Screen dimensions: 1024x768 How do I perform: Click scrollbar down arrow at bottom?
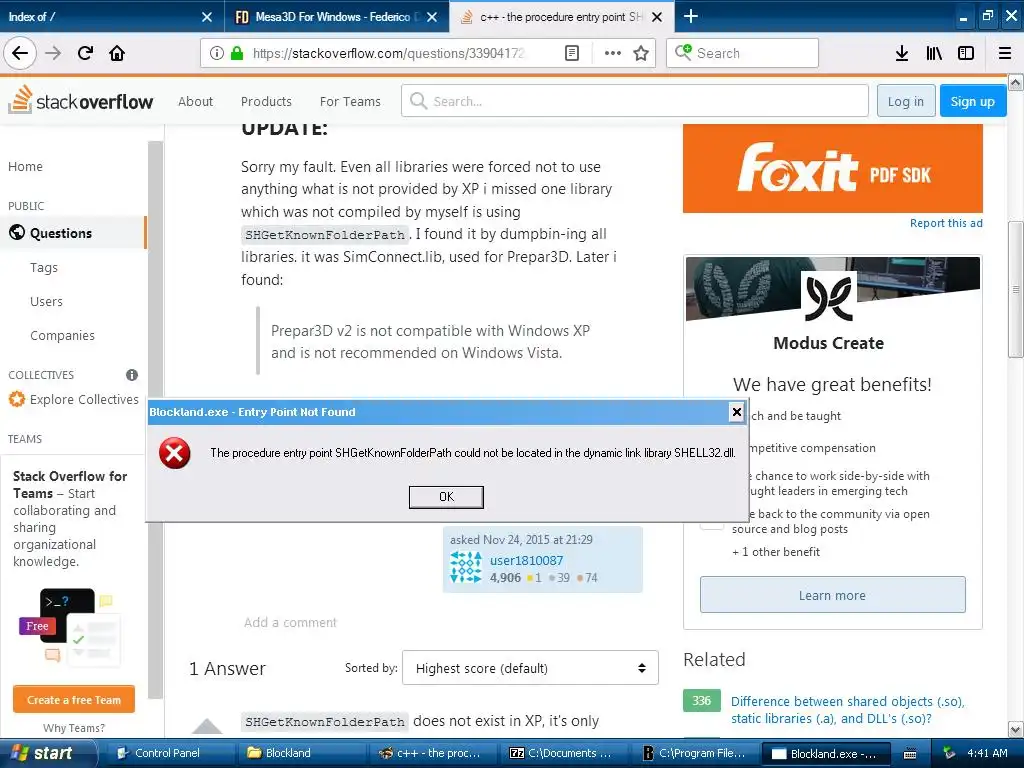(1016, 729)
